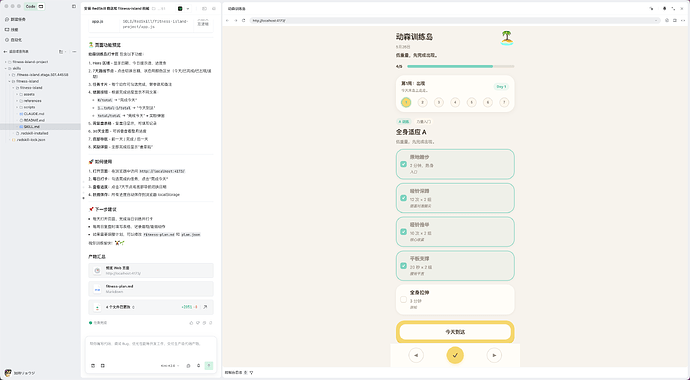
Task: Click the user avatar at sidebar bottom
Action: pos(7,373)
